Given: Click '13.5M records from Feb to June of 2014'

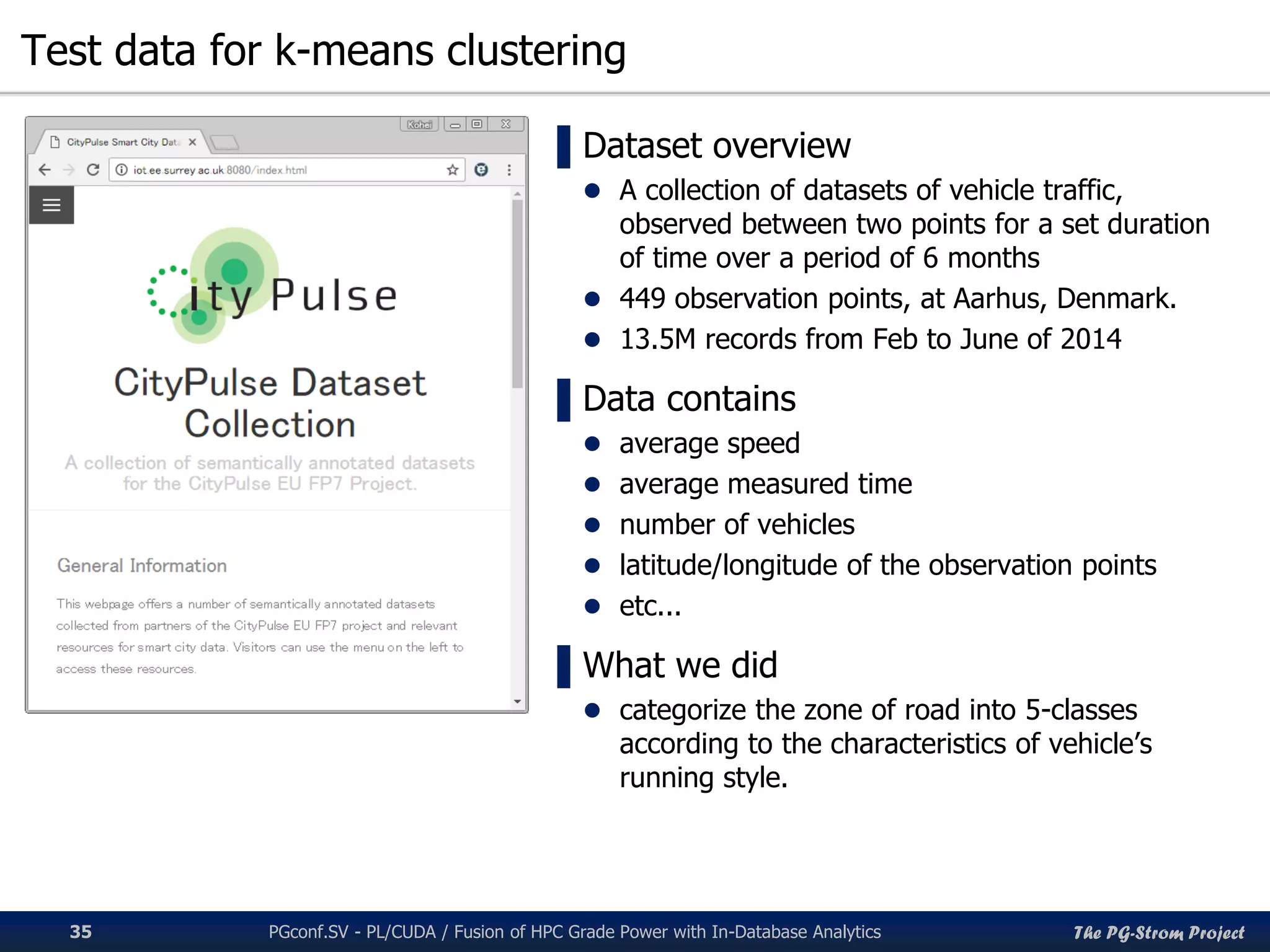Looking at the screenshot, I should [x=871, y=340].
